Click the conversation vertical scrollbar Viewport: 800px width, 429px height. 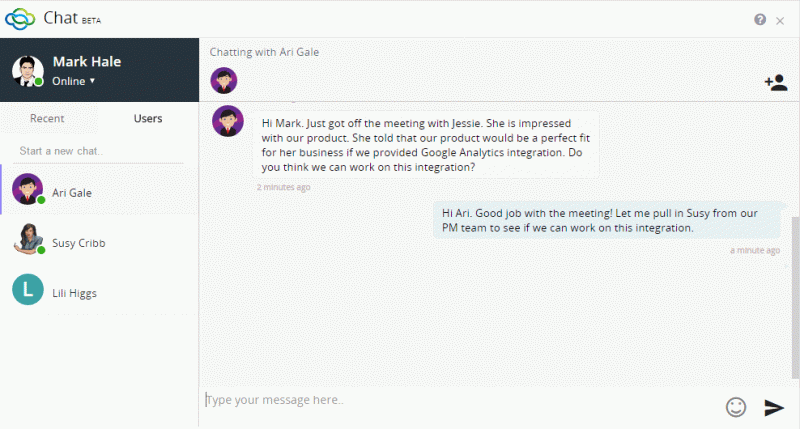(x=795, y=297)
